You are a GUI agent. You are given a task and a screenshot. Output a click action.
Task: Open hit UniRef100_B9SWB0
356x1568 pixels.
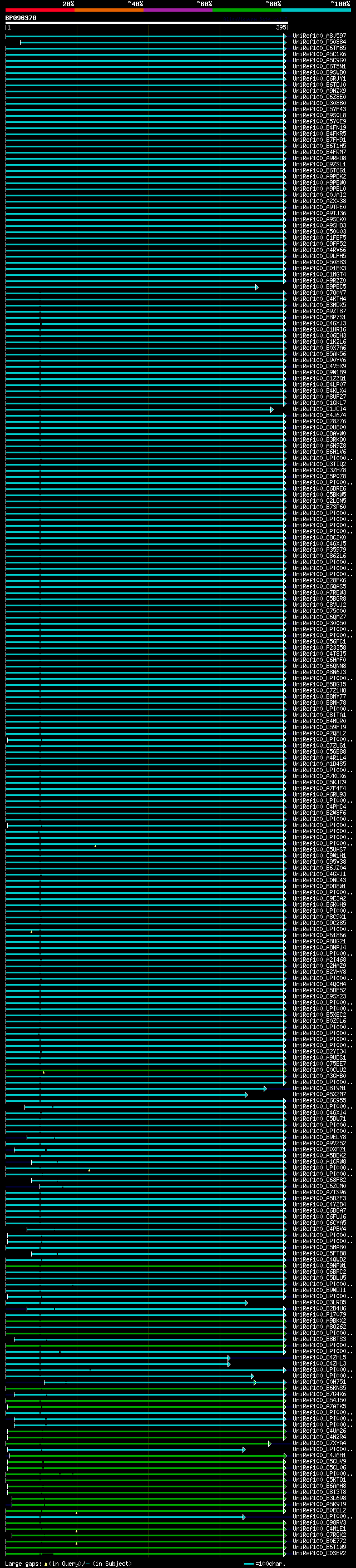pyautogui.click(x=319, y=72)
